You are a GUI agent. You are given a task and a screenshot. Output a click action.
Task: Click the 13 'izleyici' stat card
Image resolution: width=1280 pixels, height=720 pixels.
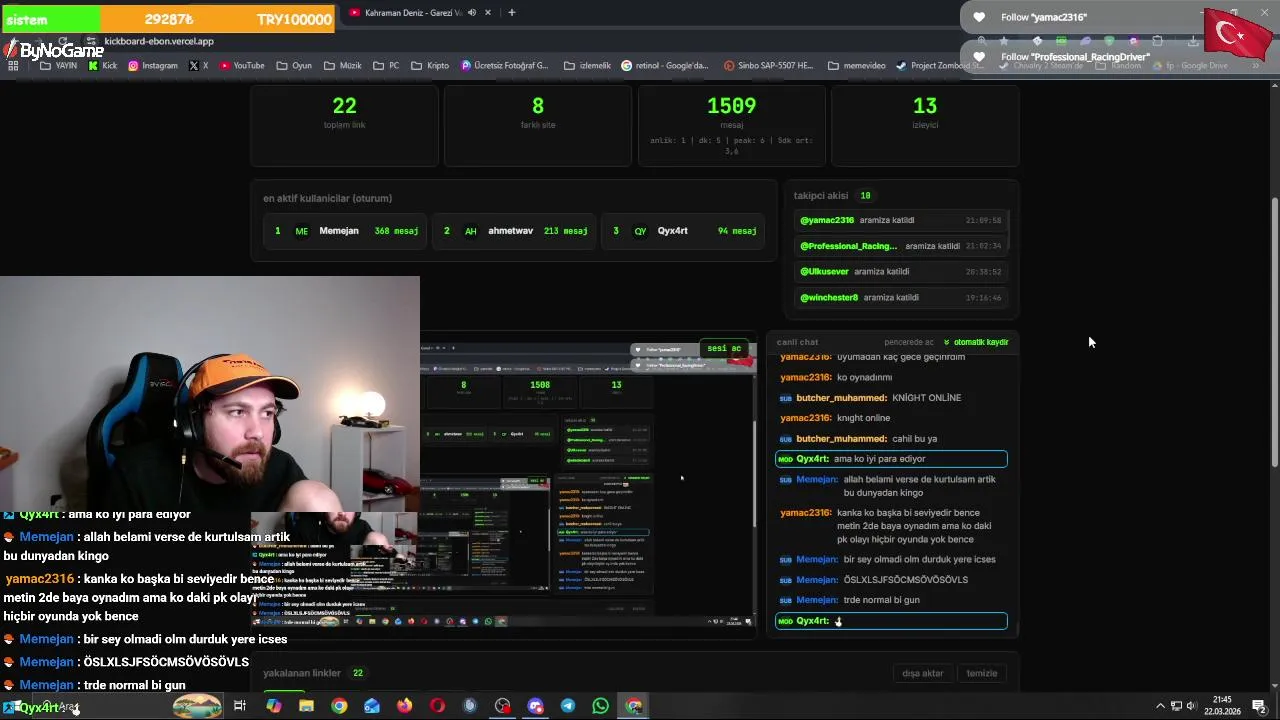(x=925, y=125)
